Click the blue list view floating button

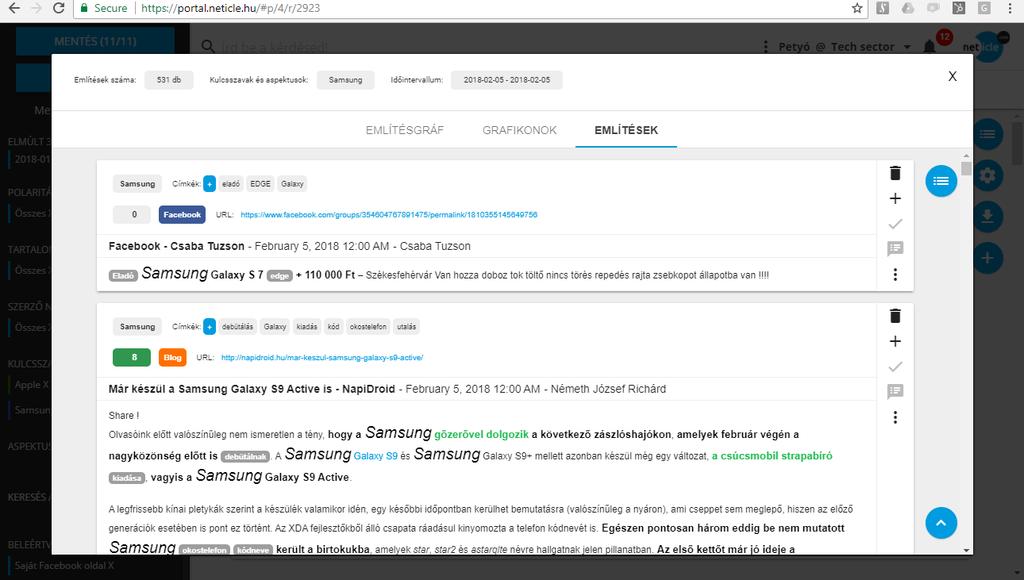point(941,181)
